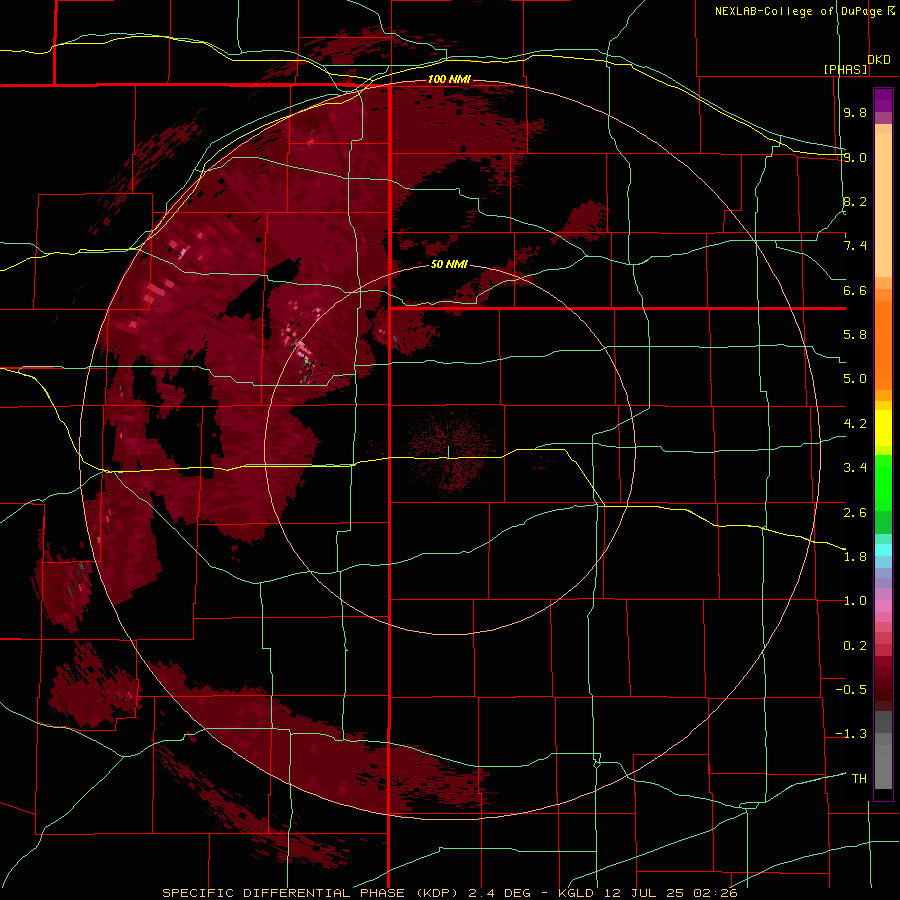900x900 pixels.
Task: Click the -1.3 value on color scale
Action: 851,734
